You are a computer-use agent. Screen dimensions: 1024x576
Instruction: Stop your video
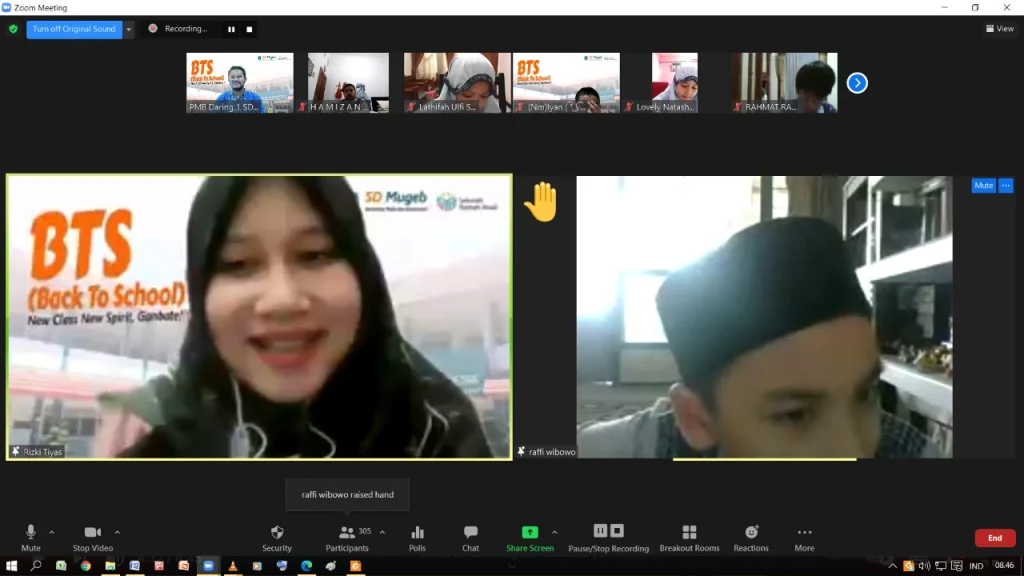(x=94, y=535)
